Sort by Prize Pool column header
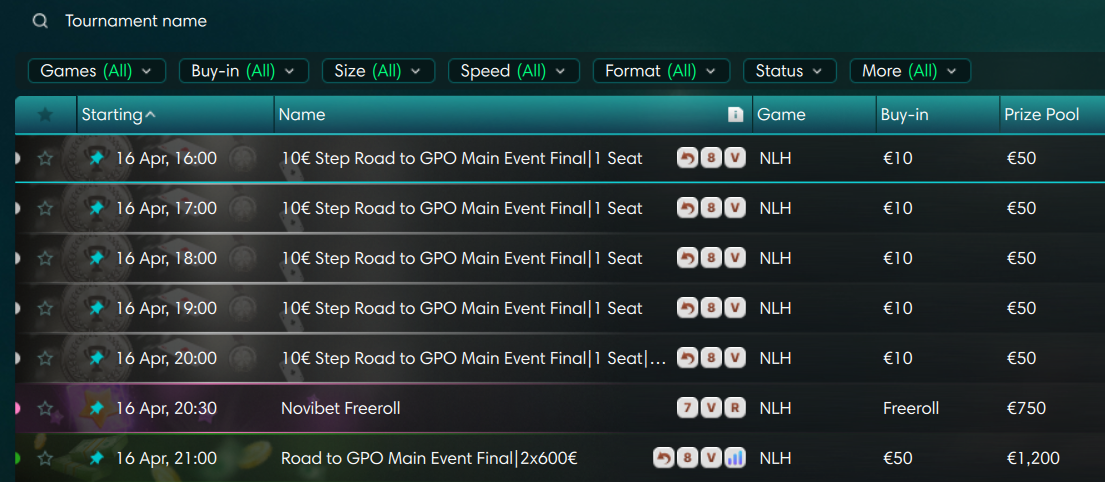This screenshot has width=1105, height=482. [x=1041, y=115]
